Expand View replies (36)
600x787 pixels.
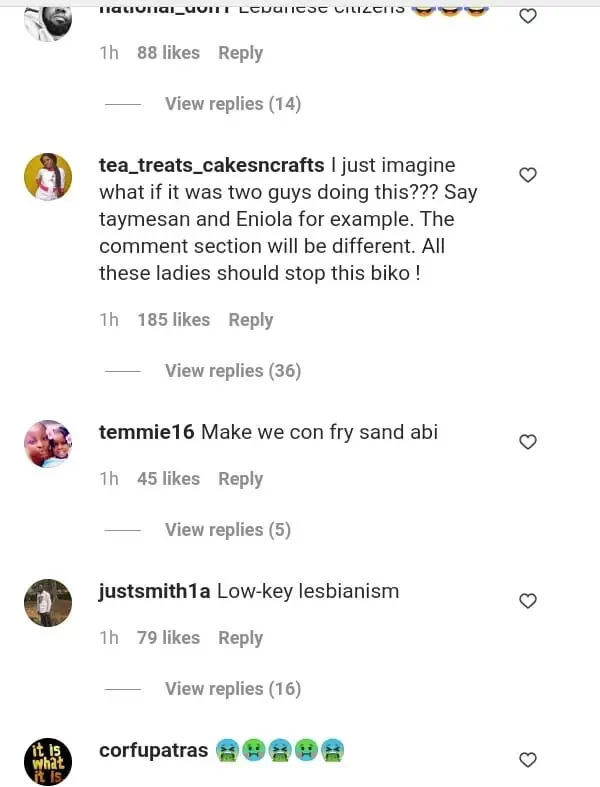tap(232, 371)
